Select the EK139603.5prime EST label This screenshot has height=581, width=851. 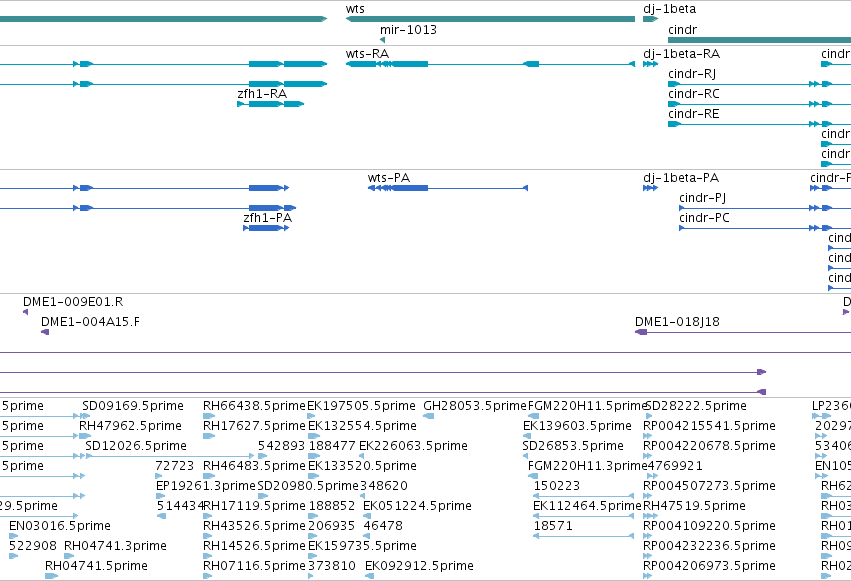coord(577,426)
